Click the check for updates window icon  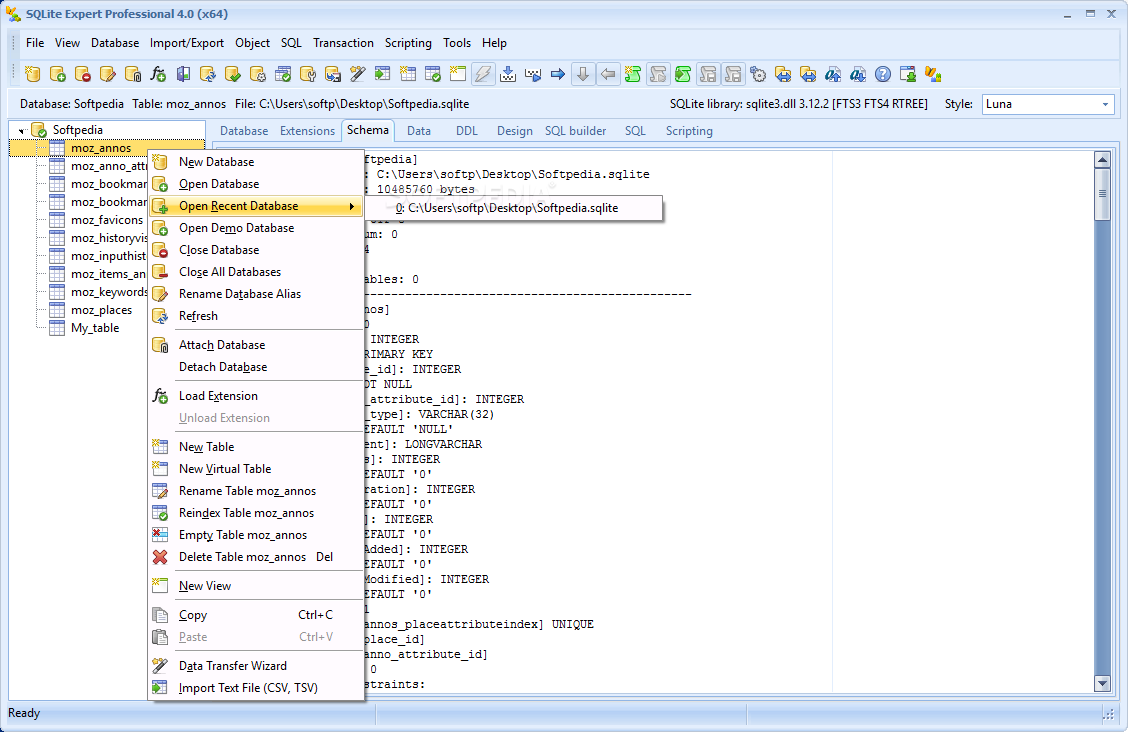(x=908, y=74)
